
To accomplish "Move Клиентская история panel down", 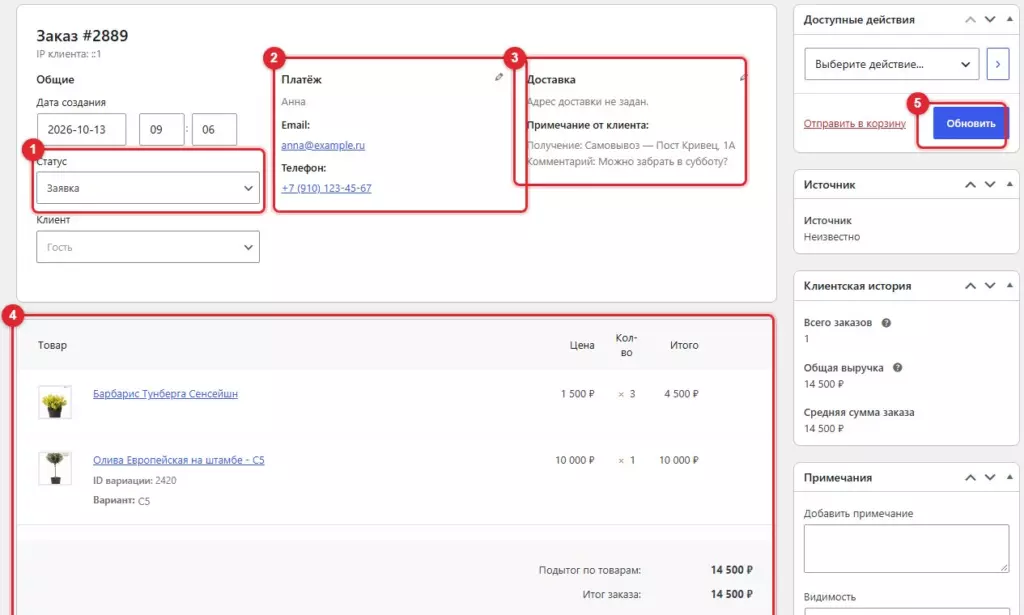I will (990, 286).
